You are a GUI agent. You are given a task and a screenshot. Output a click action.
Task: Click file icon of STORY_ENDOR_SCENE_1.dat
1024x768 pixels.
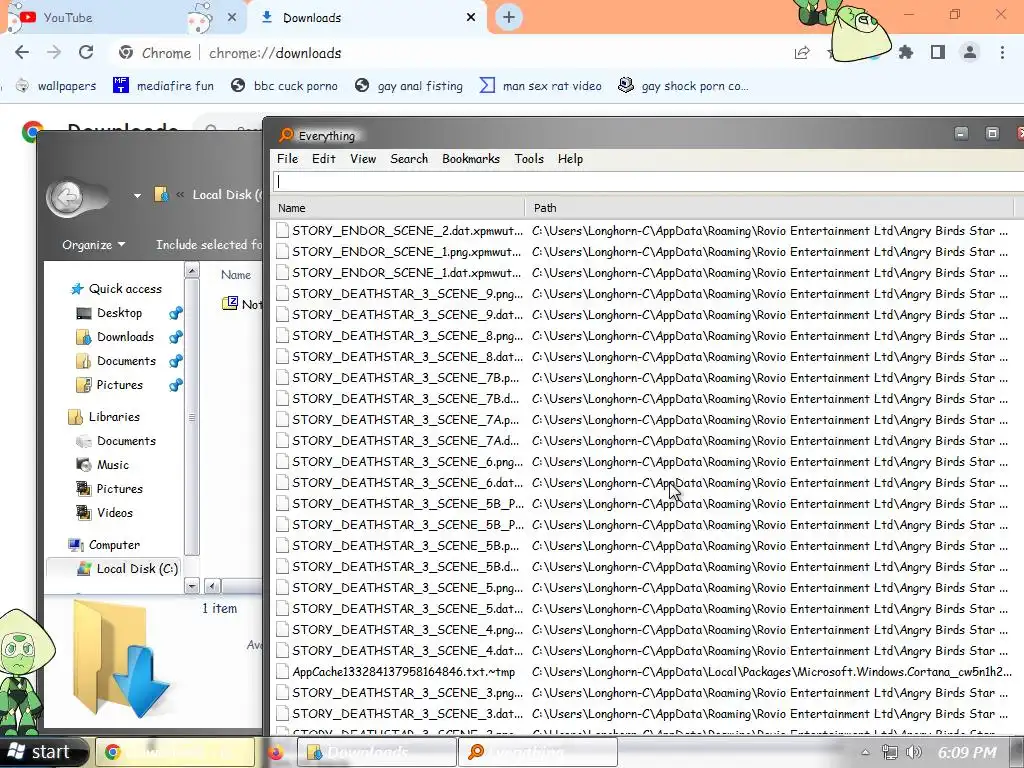[282, 272]
